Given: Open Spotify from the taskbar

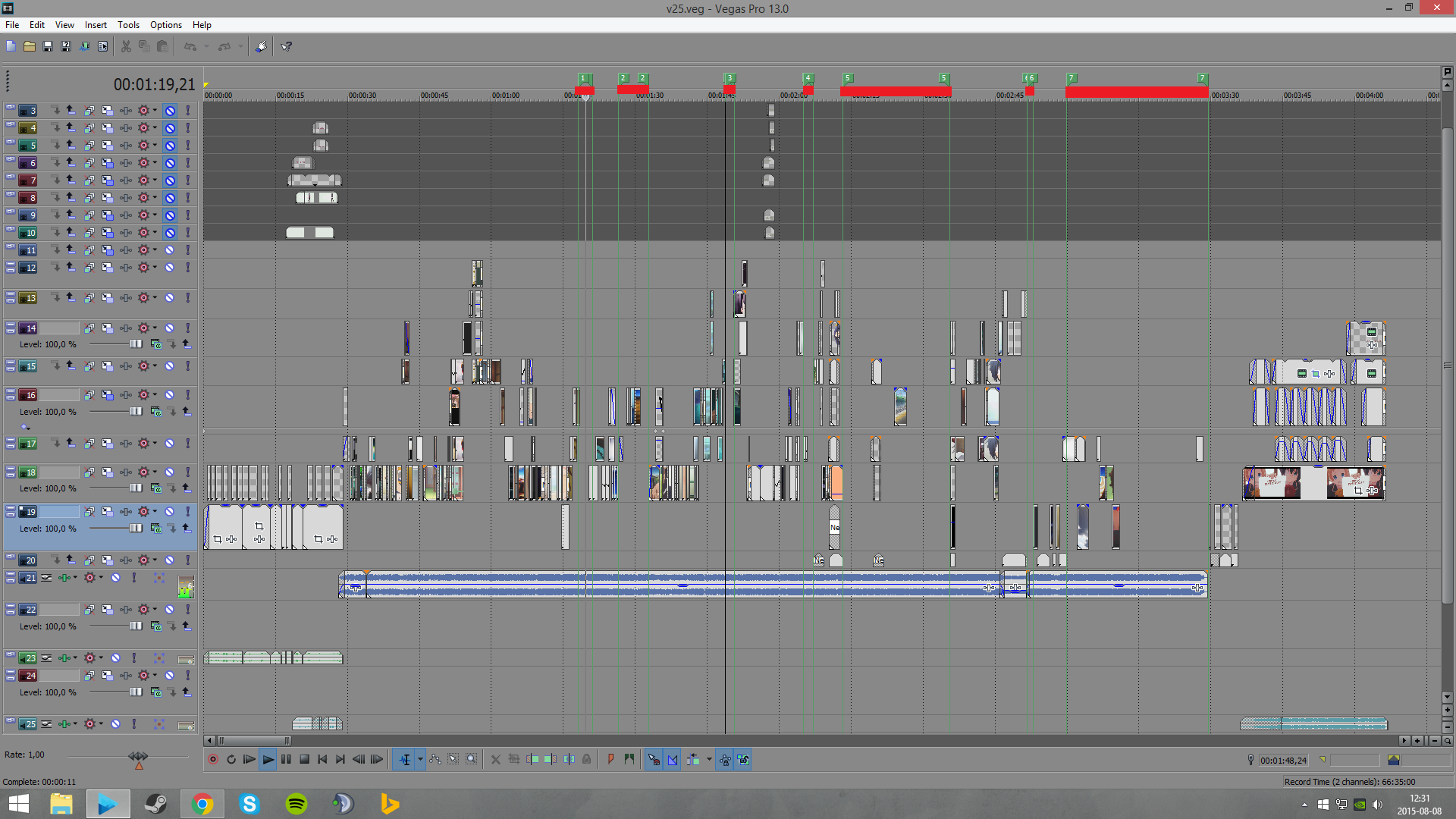Looking at the screenshot, I should (296, 804).
